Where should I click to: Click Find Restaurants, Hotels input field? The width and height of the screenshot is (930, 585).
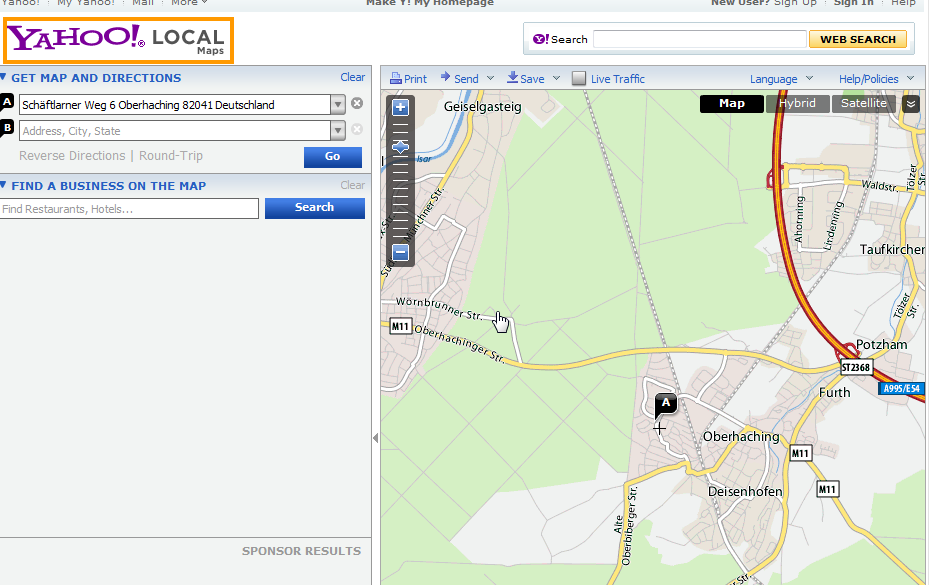(x=129, y=209)
